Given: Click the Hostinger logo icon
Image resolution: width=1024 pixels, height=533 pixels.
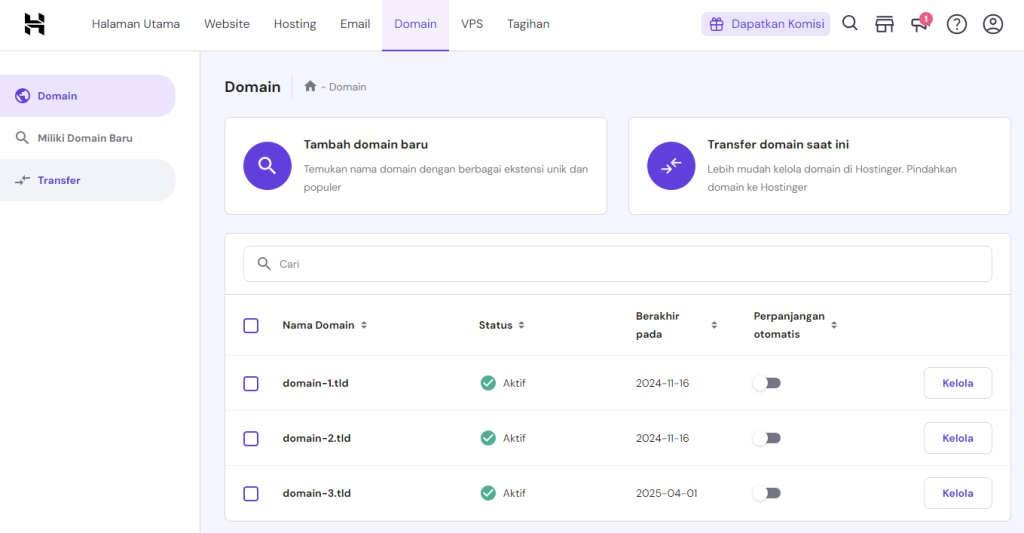Looking at the screenshot, I should point(35,24).
